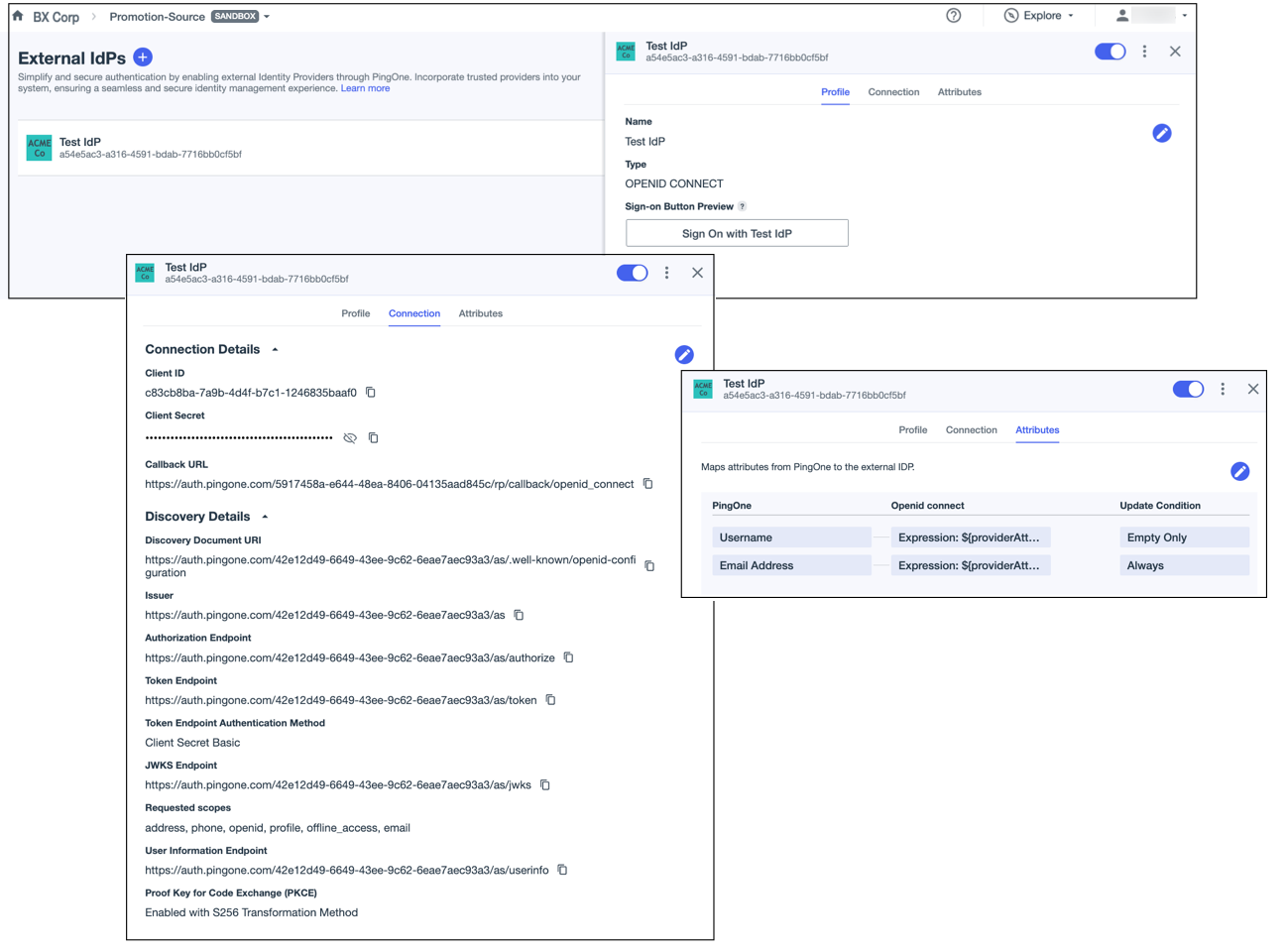Copy the JWKS Endpoint URL
This screenshot has width=1287, height=952.
[545, 785]
